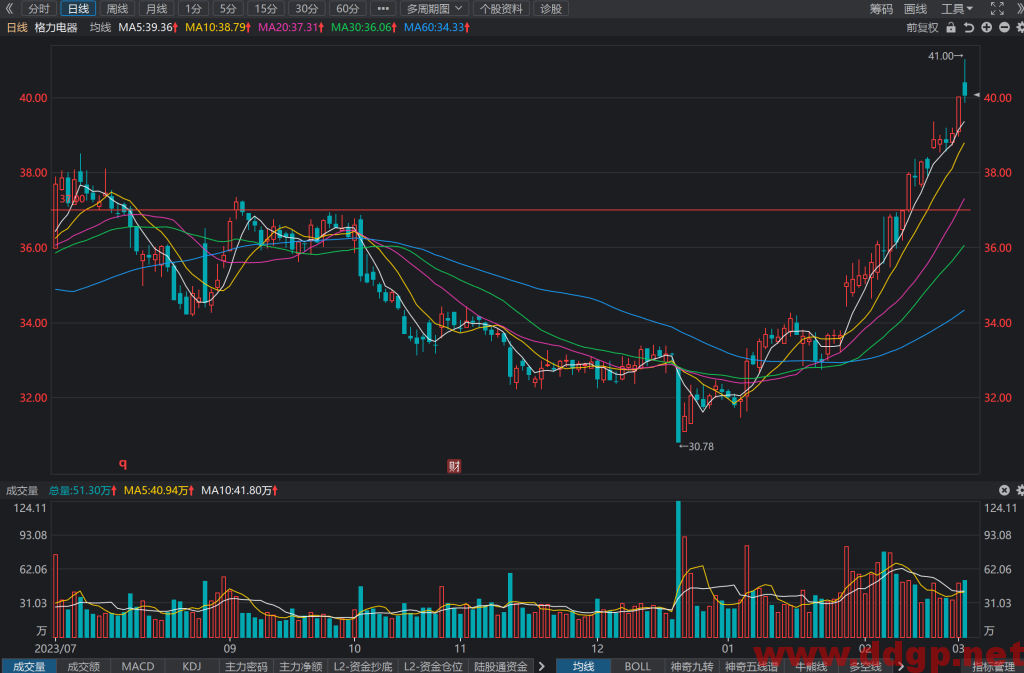Click the 2023/07 date axis label

click(56, 649)
